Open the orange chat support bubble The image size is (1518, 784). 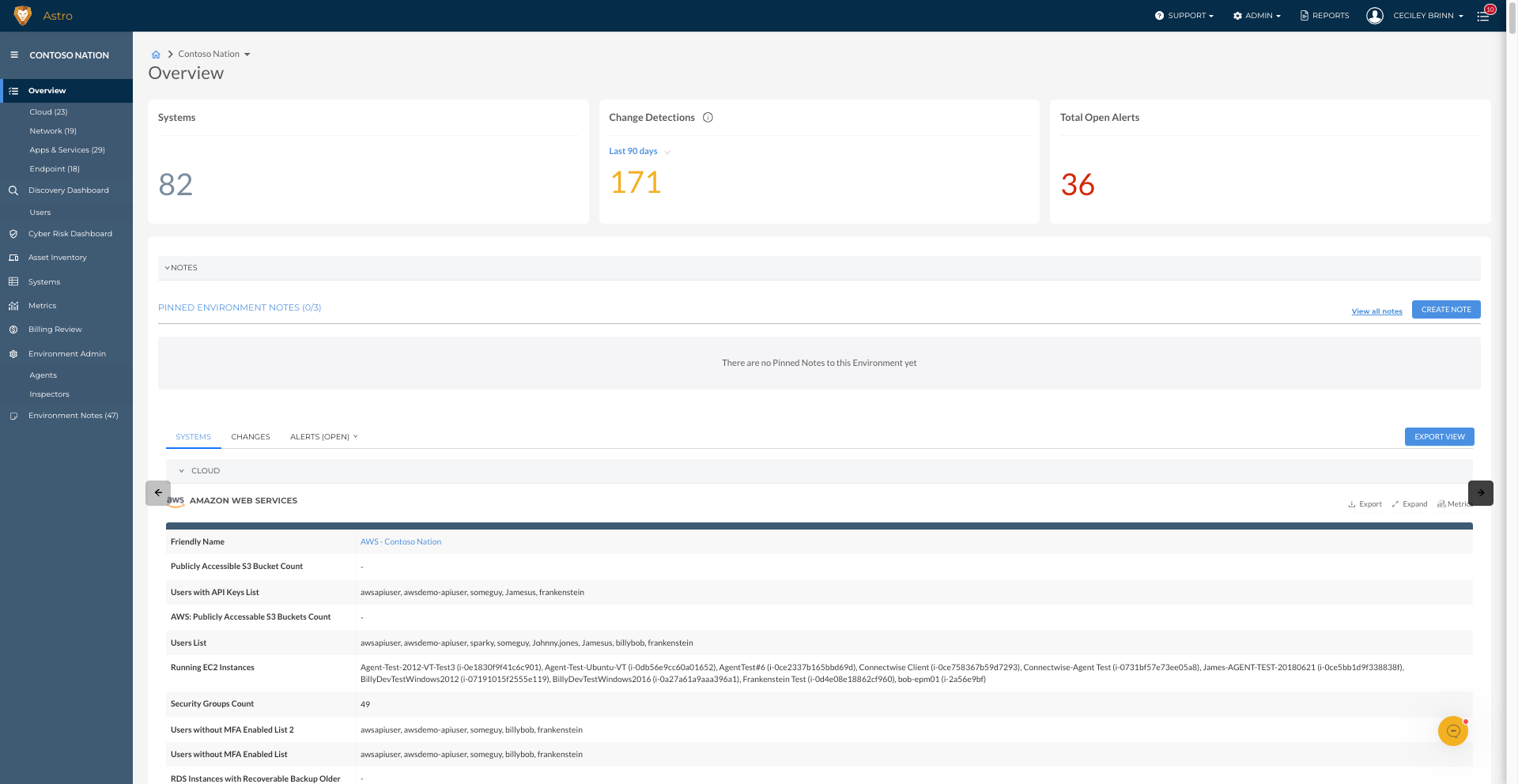pos(1453,731)
